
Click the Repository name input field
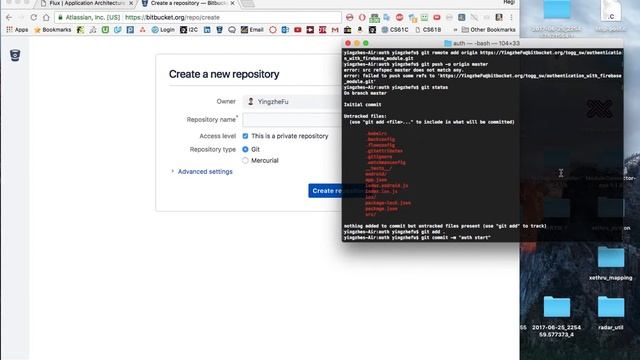tap(292, 120)
